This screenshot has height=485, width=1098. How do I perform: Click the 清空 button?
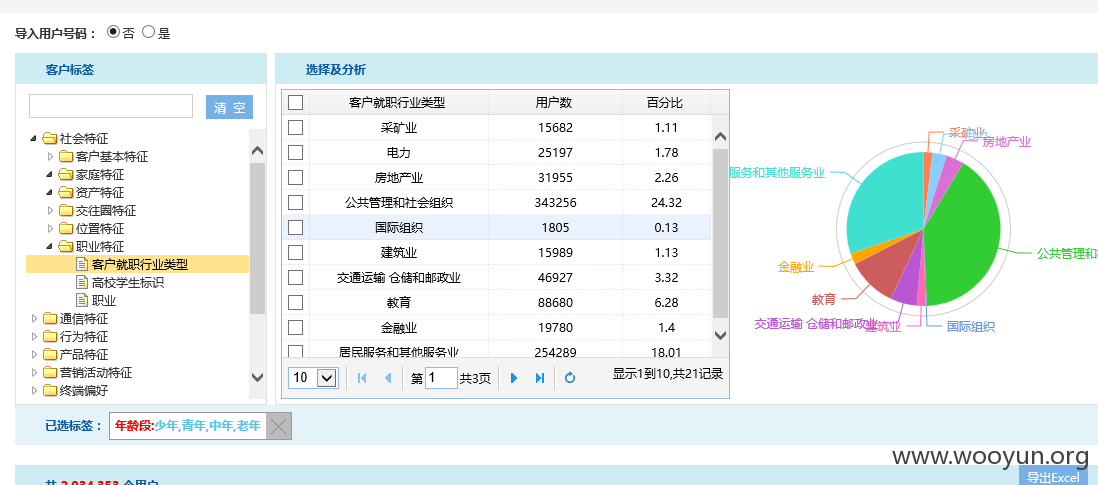[x=230, y=107]
